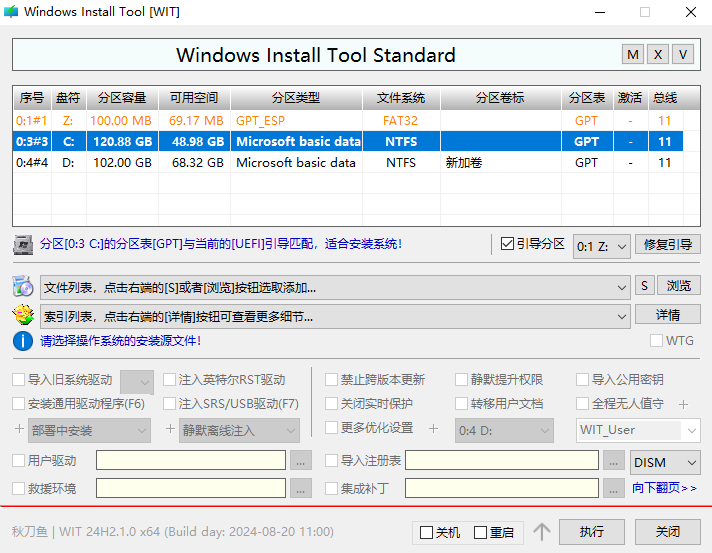
Task: Click the M button in header
Action: click(633, 55)
